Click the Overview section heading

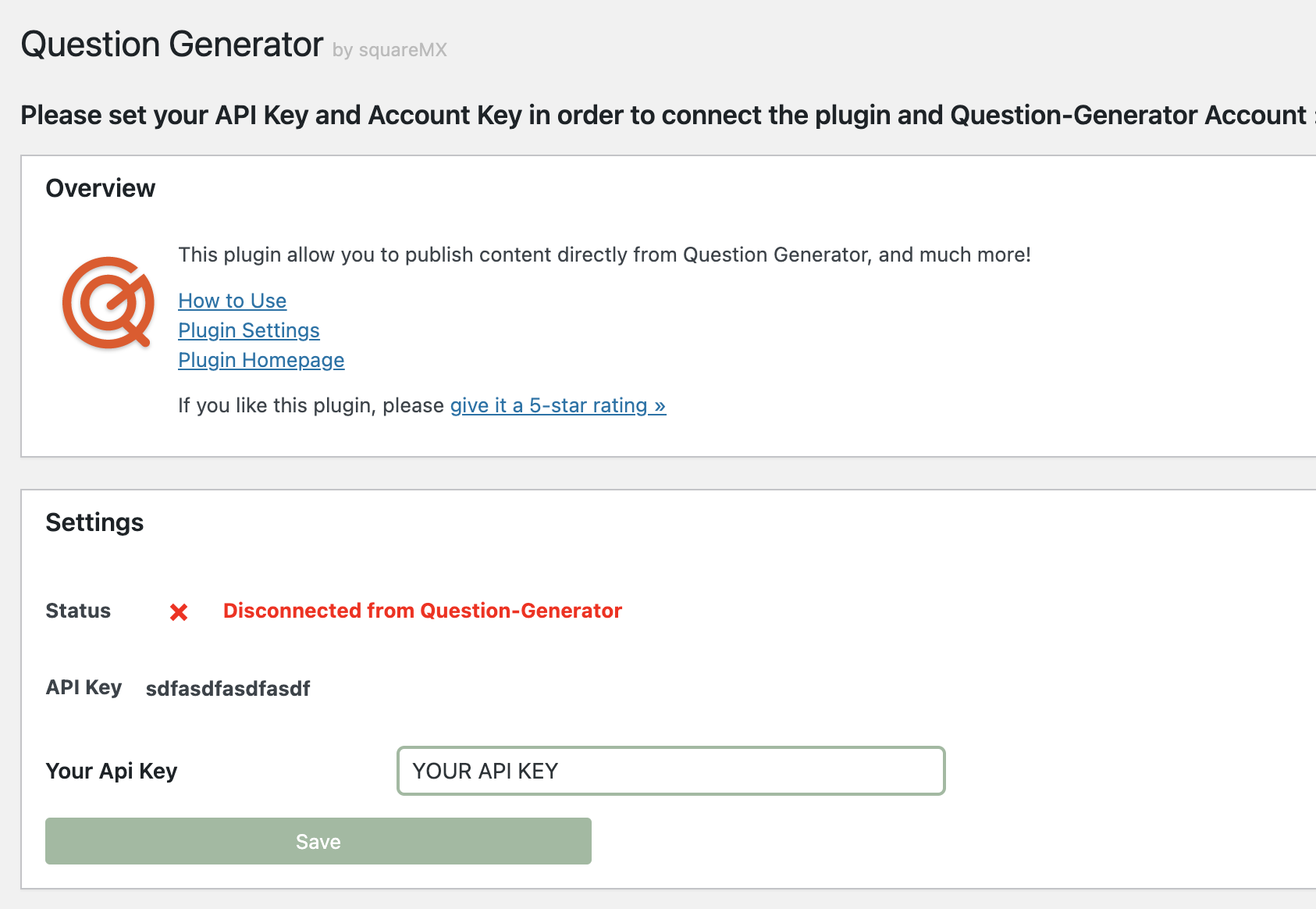click(x=101, y=188)
